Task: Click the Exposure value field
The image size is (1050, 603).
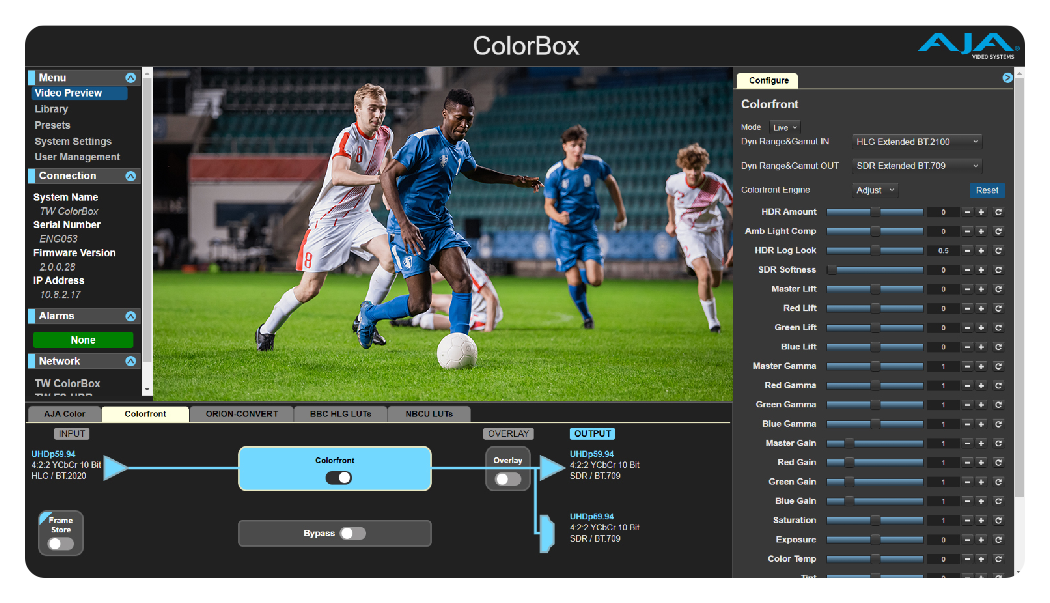Action: point(943,540)
